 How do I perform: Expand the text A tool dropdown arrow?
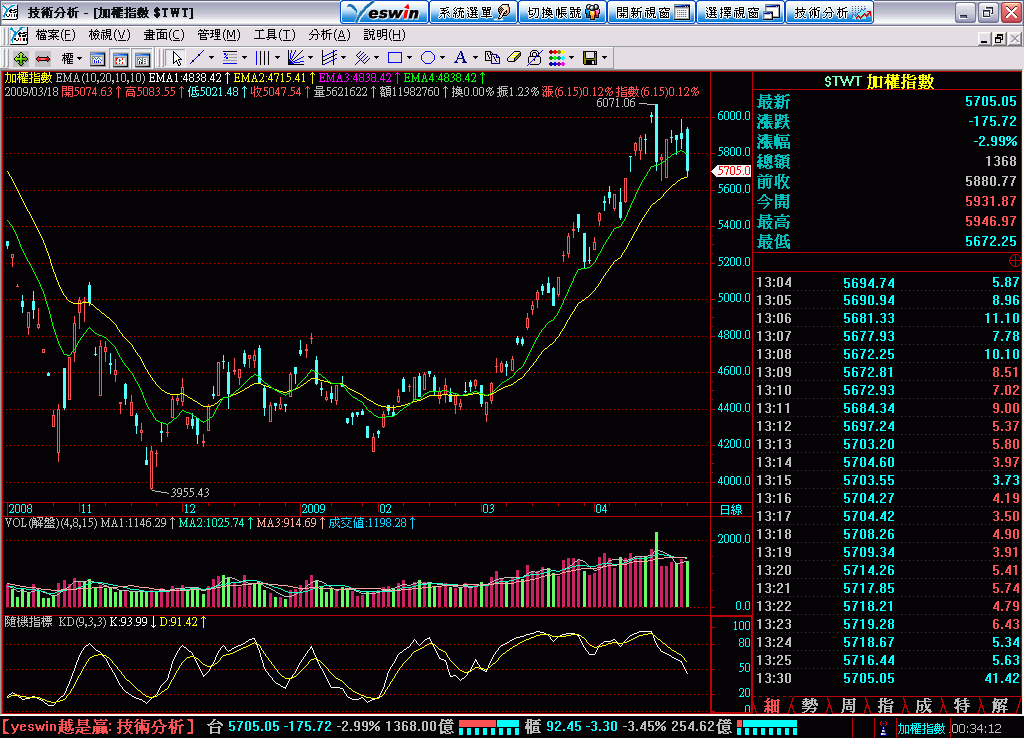[x=475, y=58]
